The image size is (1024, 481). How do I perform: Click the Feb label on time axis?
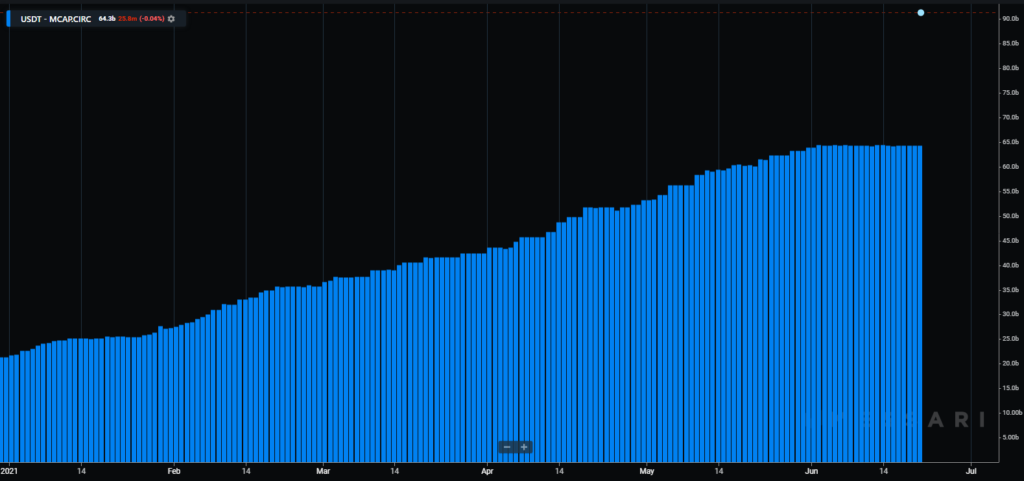(173, 469)
